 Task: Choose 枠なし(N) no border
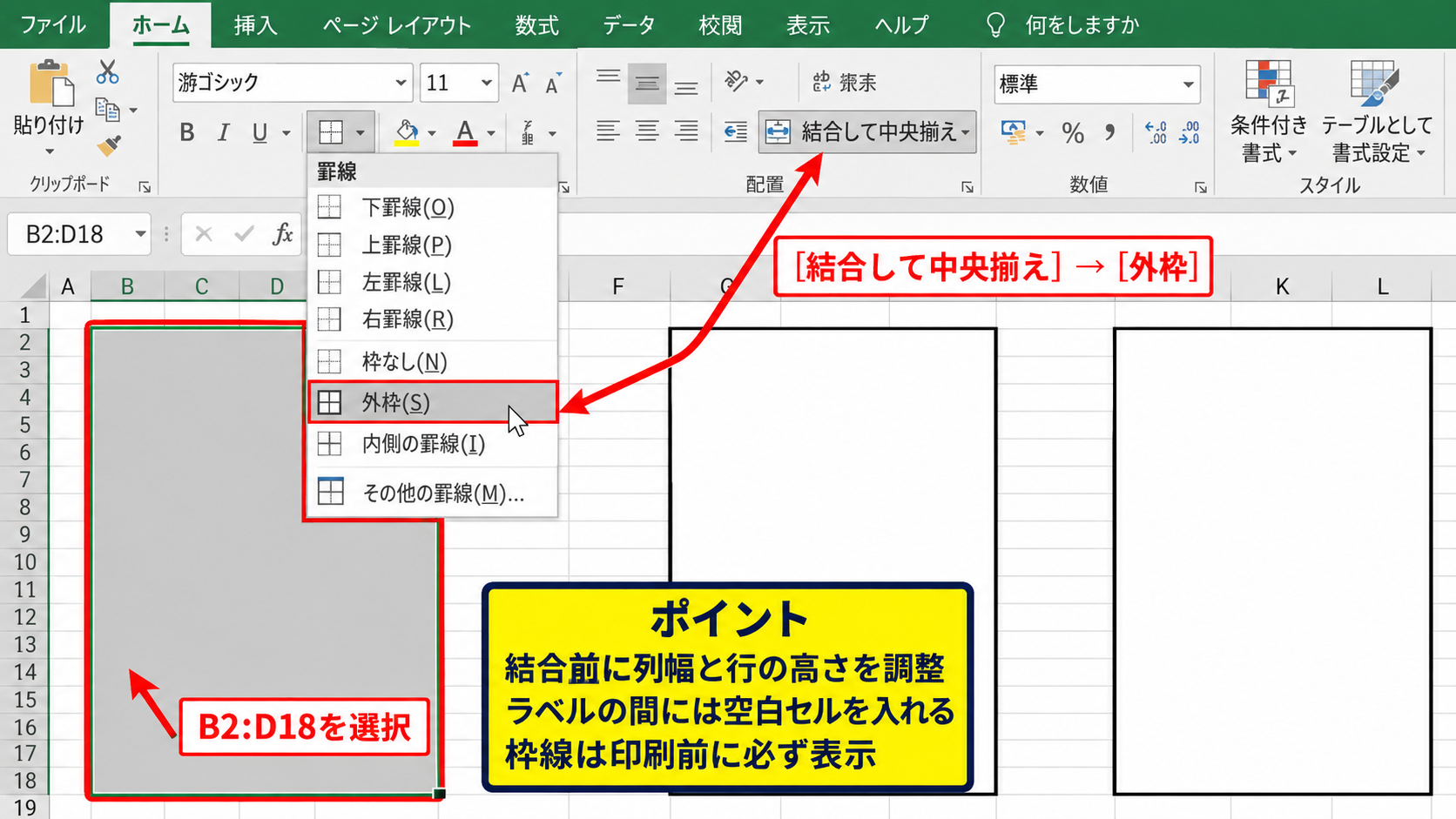point(432,361)
